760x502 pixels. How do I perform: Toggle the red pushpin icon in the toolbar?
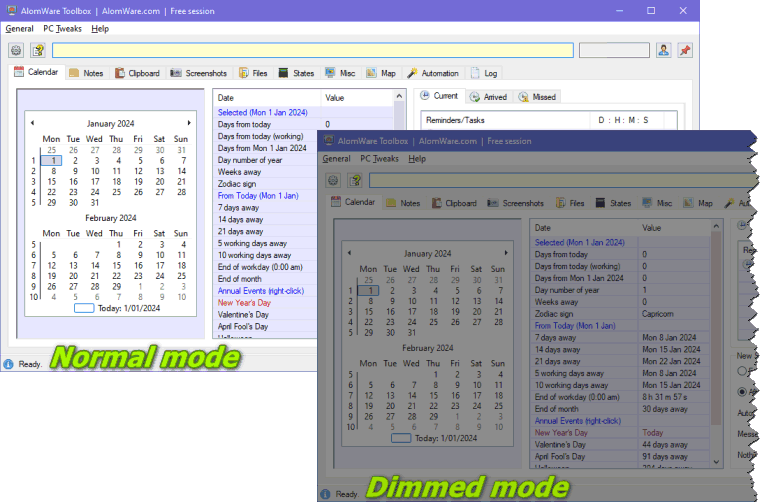(685, 50)
